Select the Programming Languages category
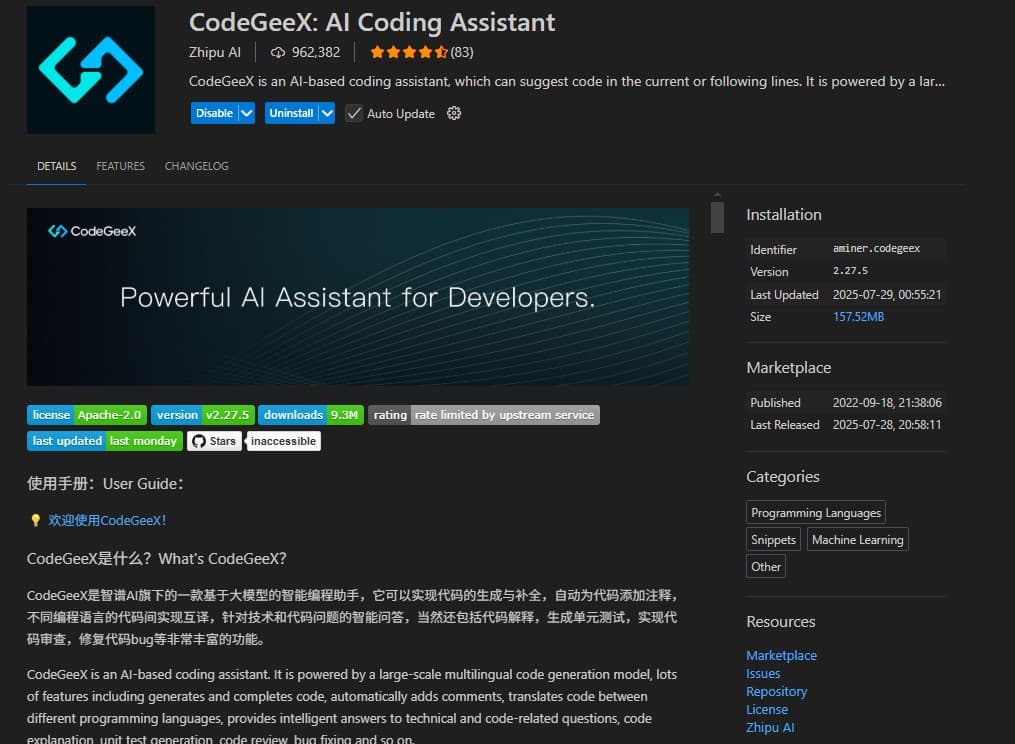Viewport: 1015px width, 744px height. click(816, 513)
